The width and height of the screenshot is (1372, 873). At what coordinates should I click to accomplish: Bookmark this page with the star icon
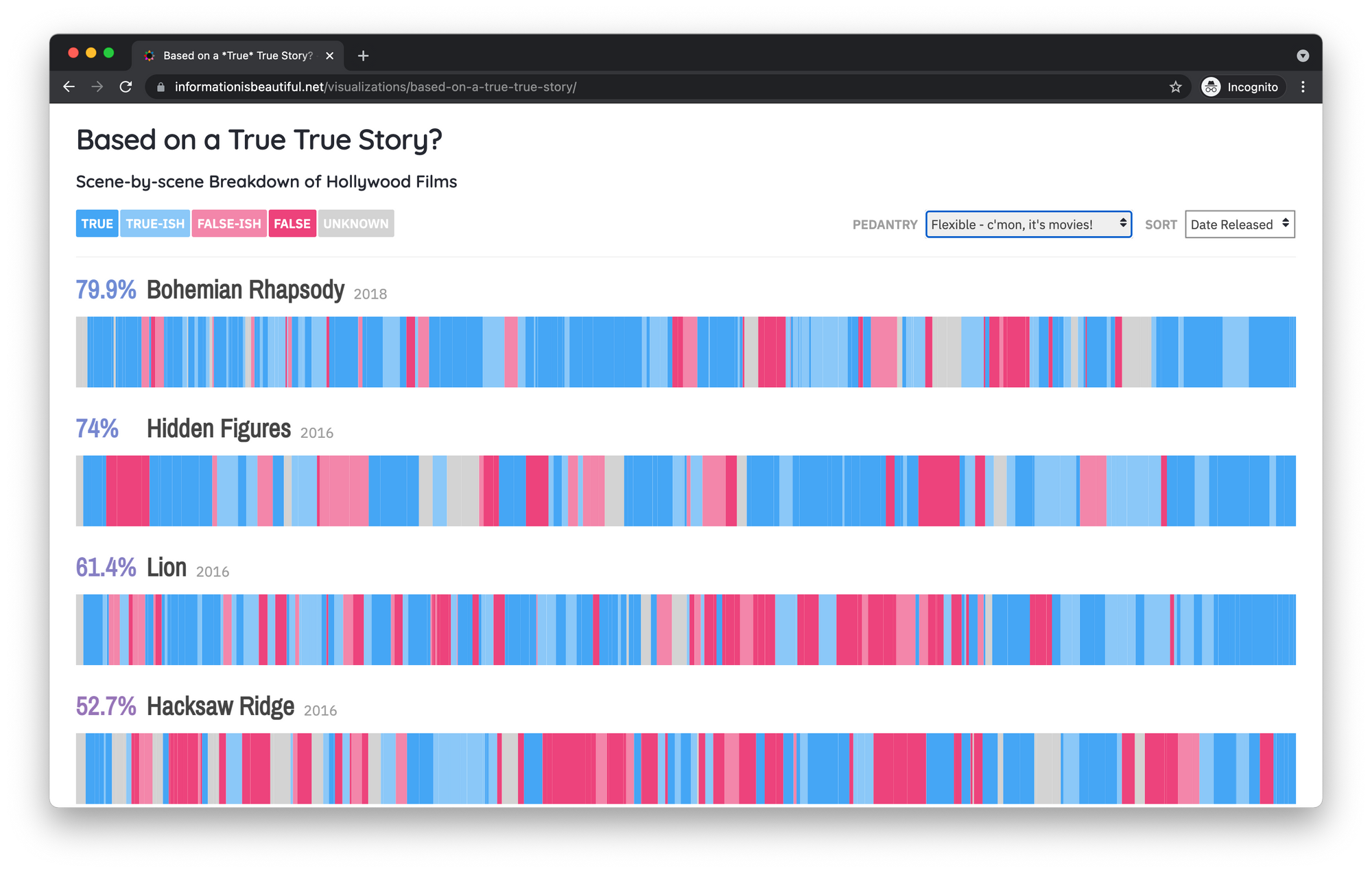point(1175,87)
